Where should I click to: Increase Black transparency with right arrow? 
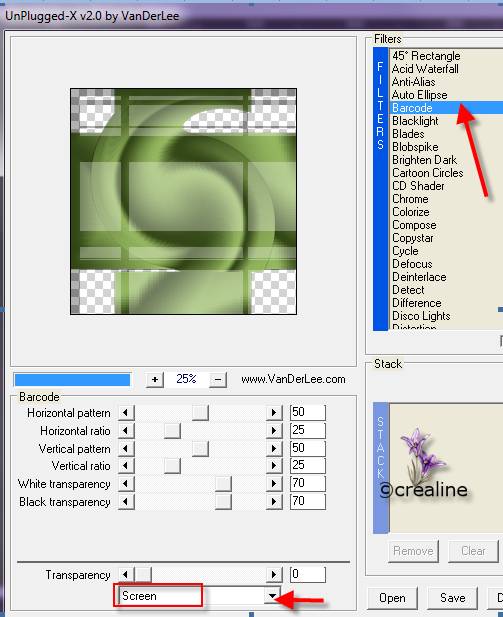274,502
